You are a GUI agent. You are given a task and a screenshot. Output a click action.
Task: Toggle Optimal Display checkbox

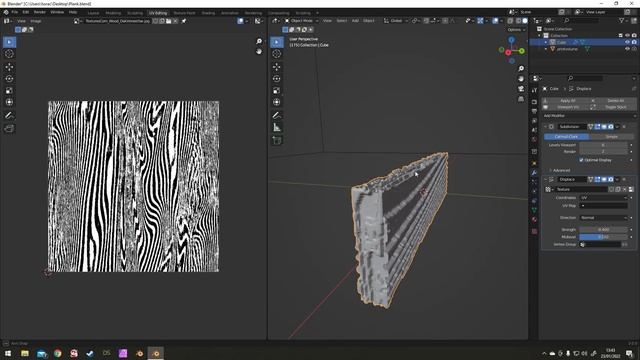coord(581,160)
